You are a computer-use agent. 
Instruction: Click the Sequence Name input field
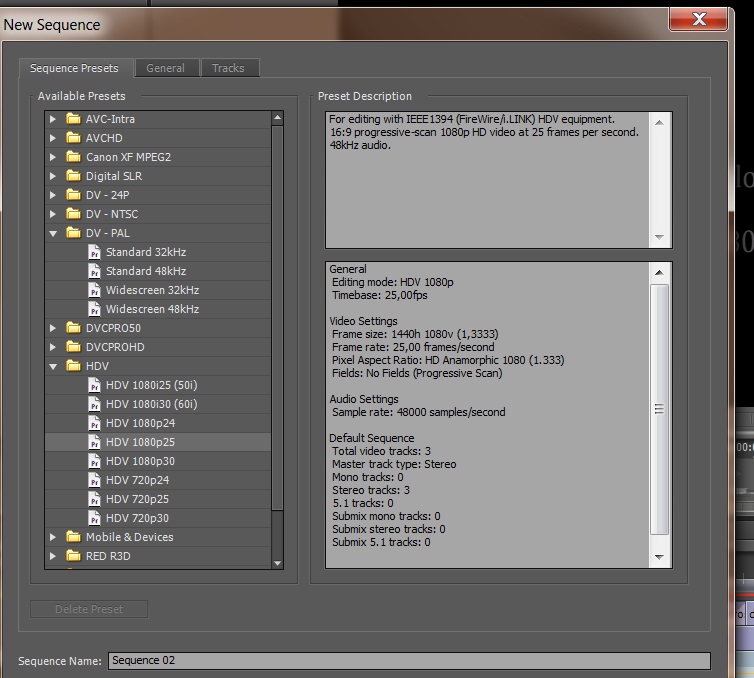click(x=409, y=661)
